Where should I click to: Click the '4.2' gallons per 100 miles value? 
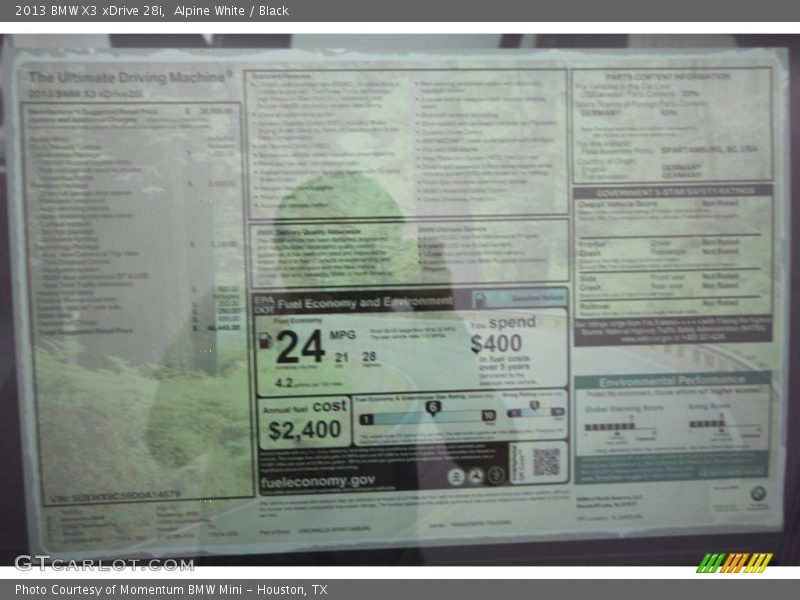pyautogui.click(x=284, y=383)
